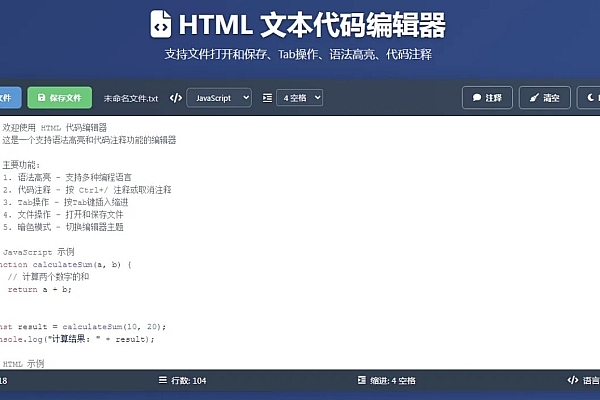
Task: Click the indent icon in the status bar
Action: pos(362,380)
